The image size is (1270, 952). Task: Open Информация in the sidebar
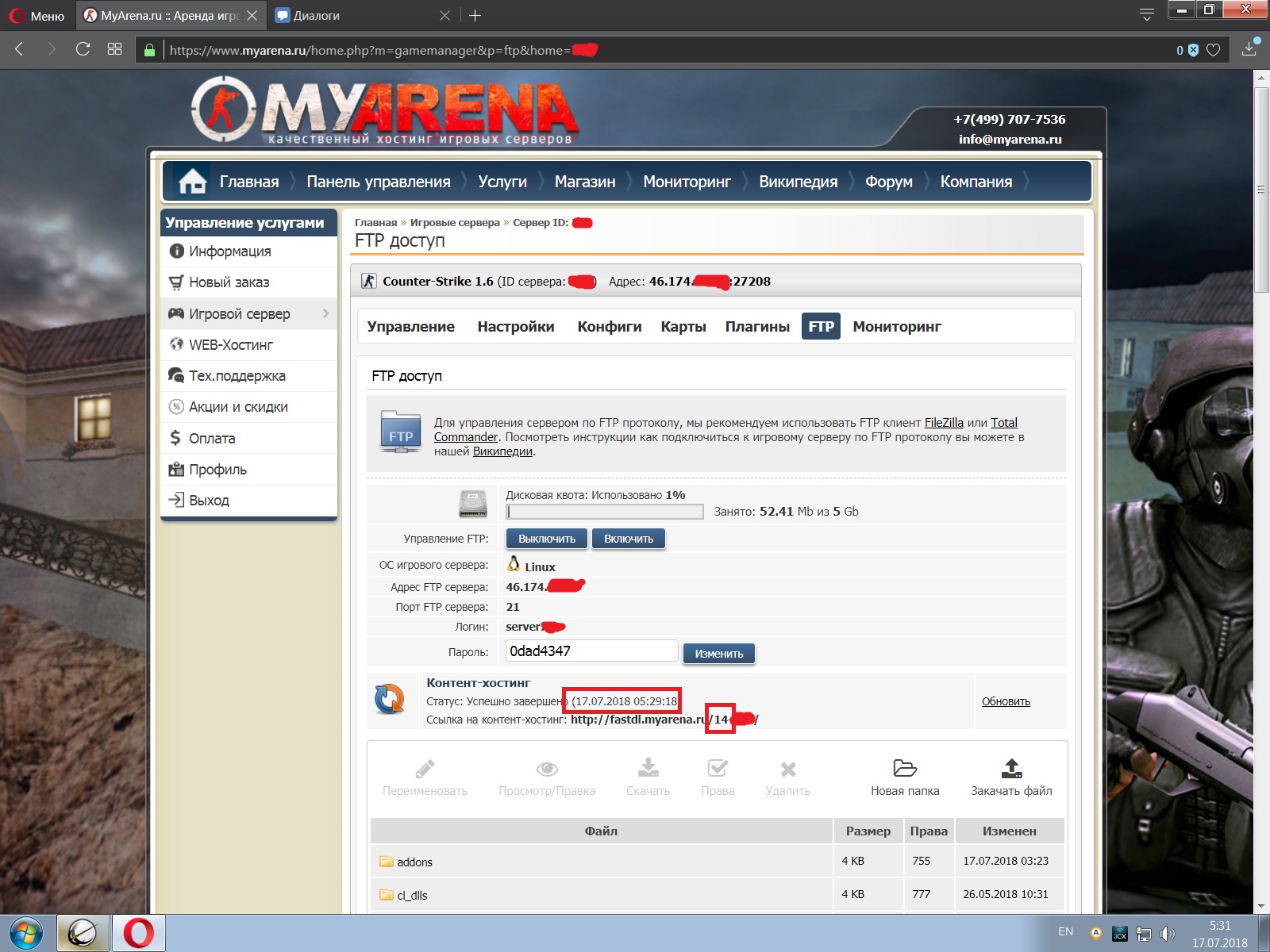click(249, 251)
